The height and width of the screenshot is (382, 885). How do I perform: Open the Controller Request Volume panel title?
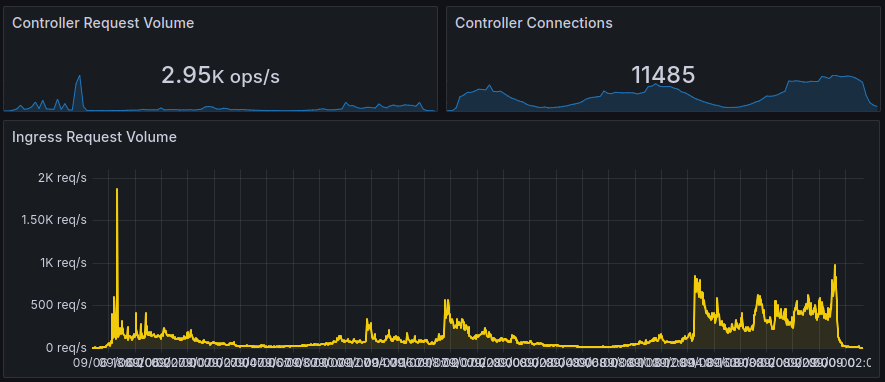103,23
